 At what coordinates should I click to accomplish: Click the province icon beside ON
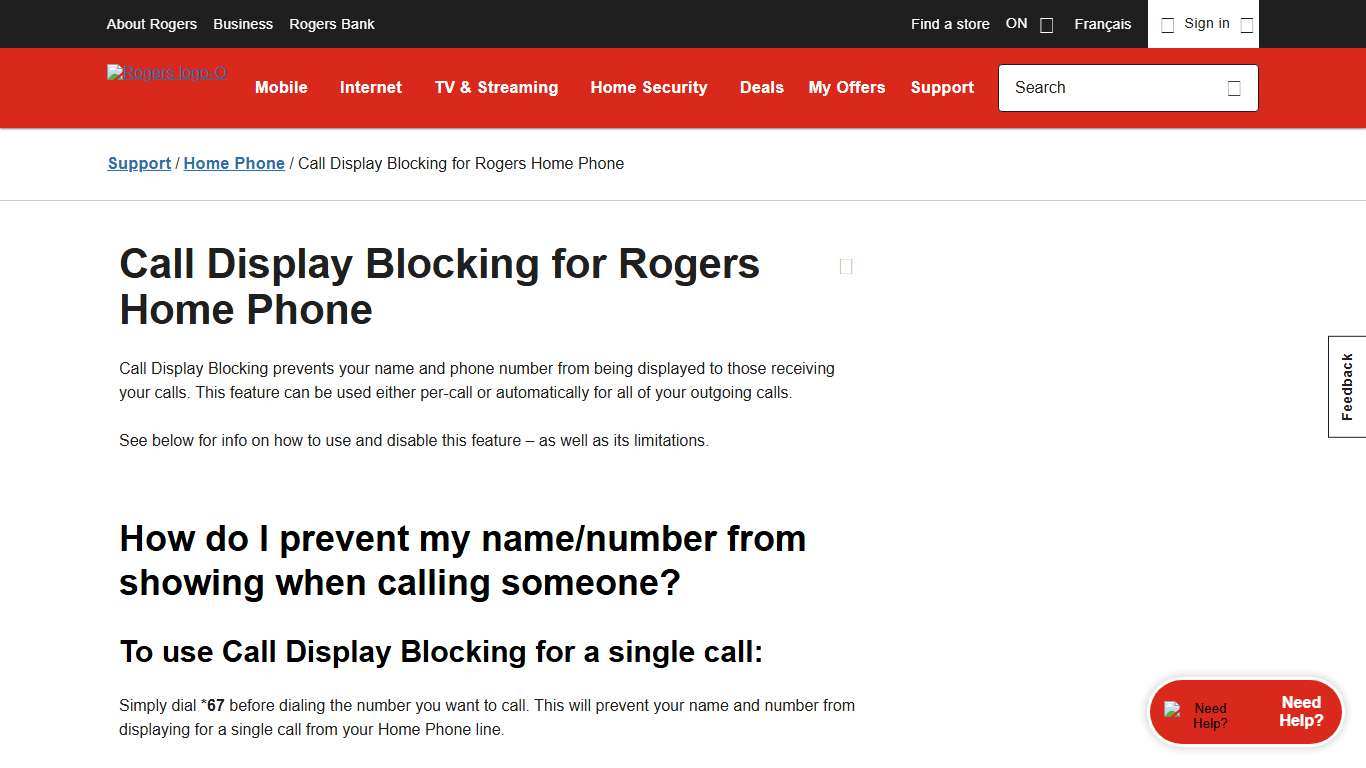tap(1046, 24)
